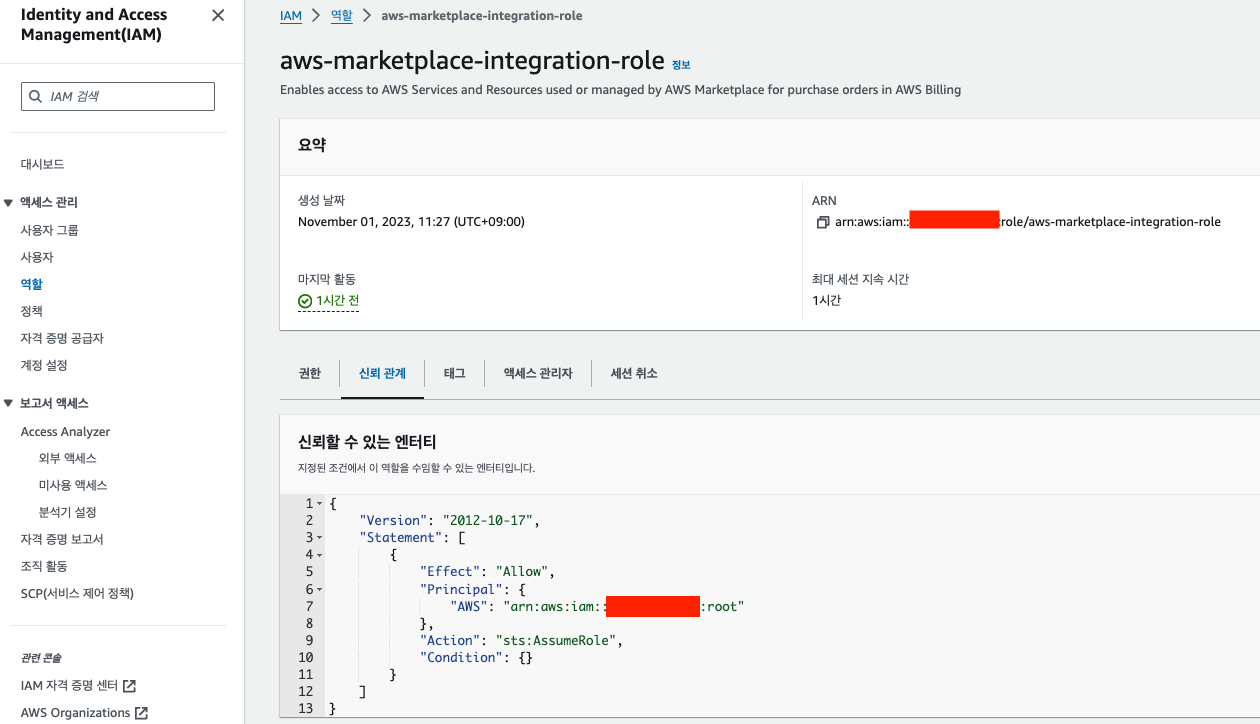
Task: Open 자격 증명 공급자 in sidebar
Action: point(62,338)
